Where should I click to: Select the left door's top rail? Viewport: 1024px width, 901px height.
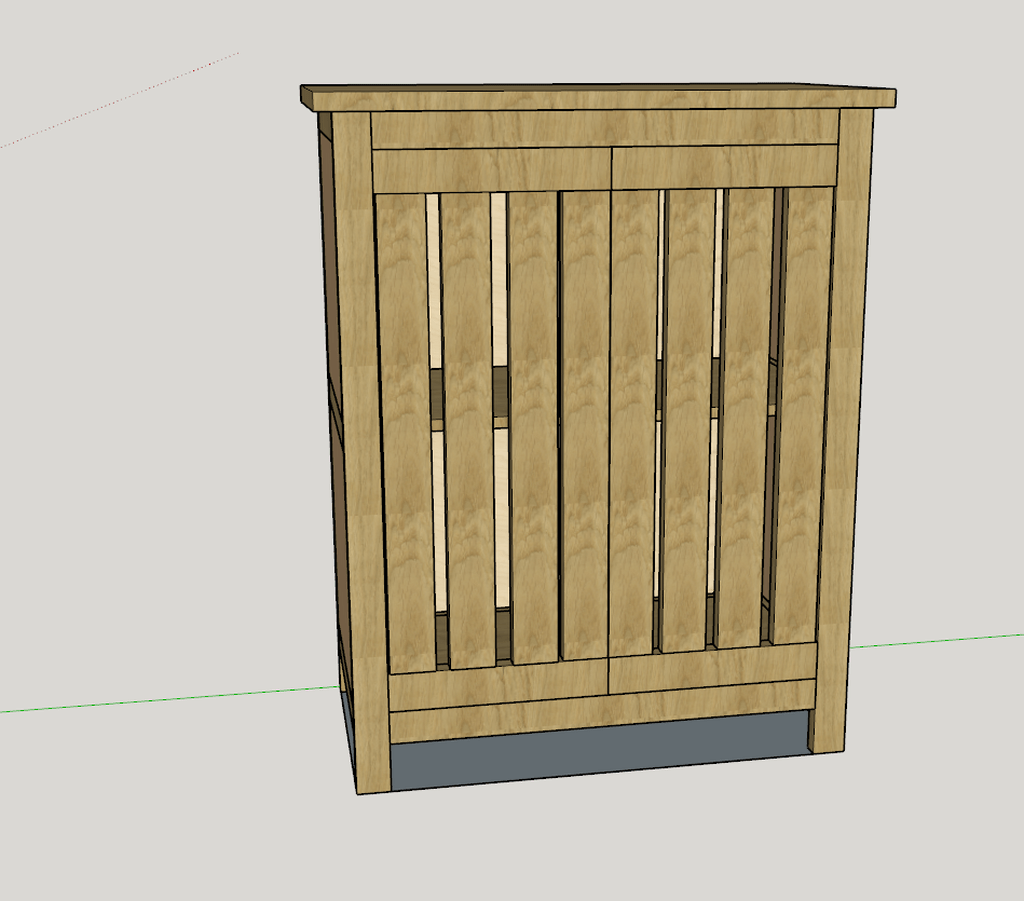coord(490,170)
